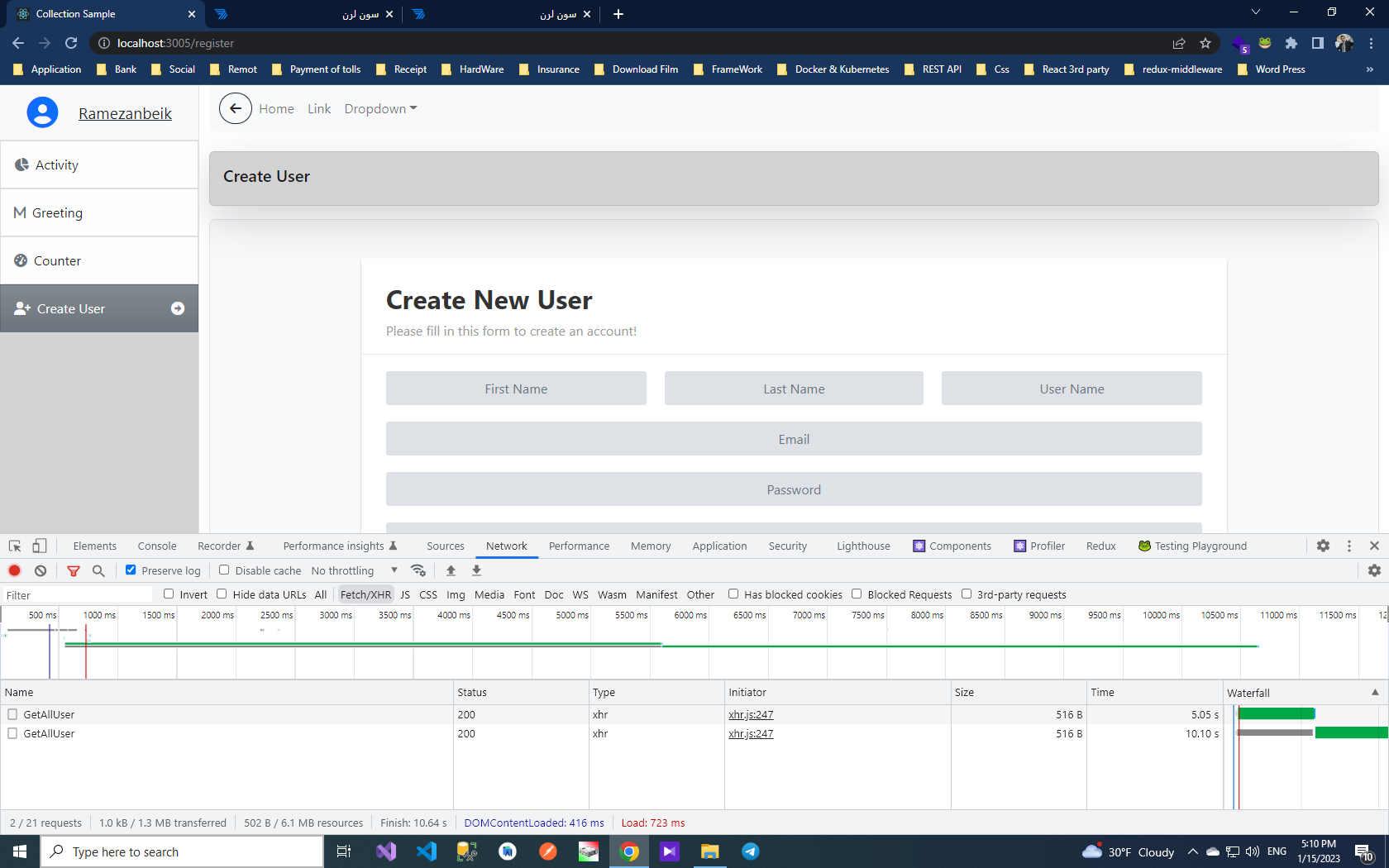Open the browser extensions puzzle icon
The width and height of the screenshot is (1389, 868).
[x=1291, y=43]
